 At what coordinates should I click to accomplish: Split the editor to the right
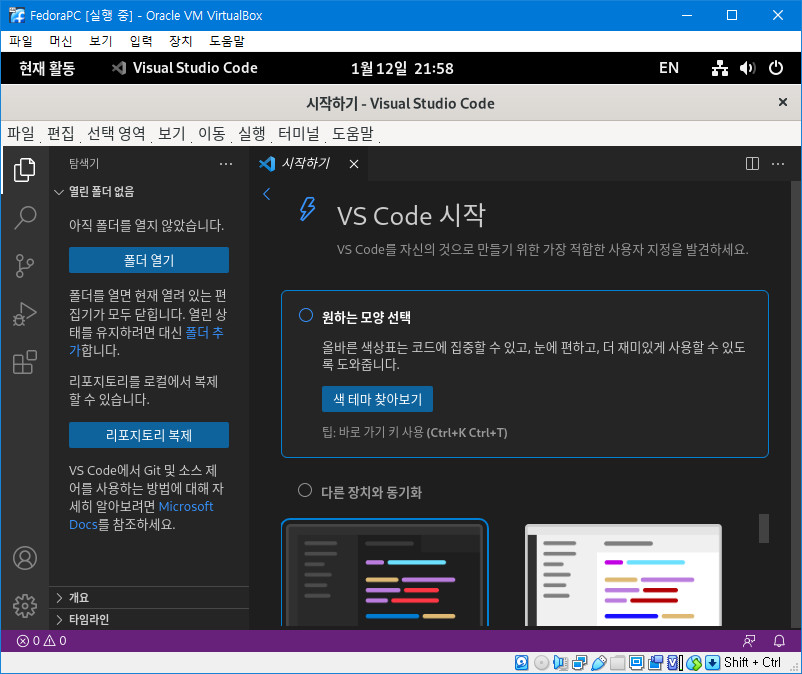tap(752, 164)
